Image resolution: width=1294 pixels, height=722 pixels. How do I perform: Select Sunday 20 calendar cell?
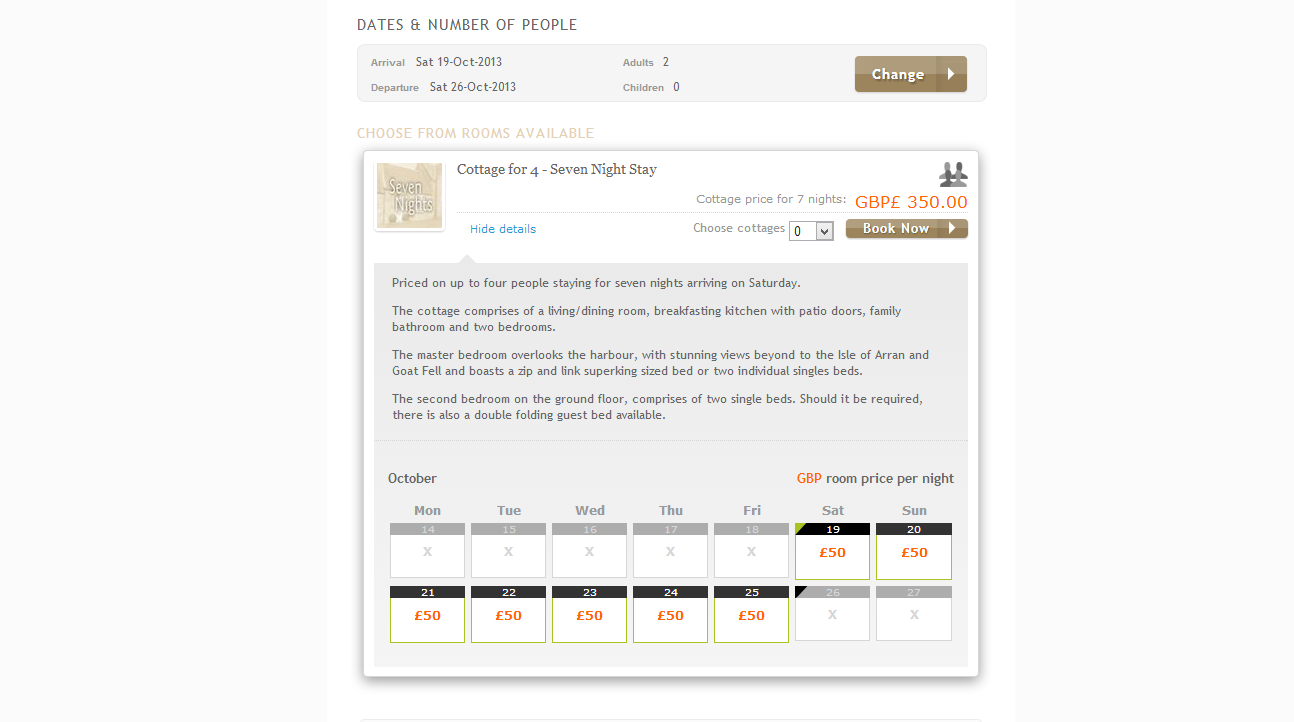(x=914, y=551)
